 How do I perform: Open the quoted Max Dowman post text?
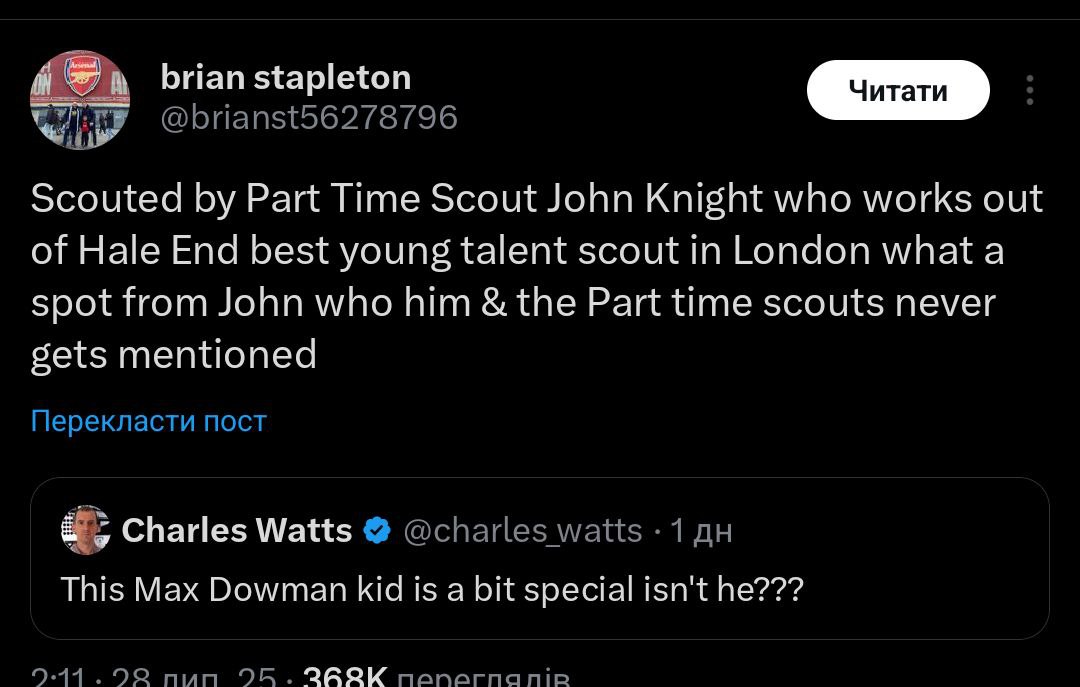click(x=431, y=589)
